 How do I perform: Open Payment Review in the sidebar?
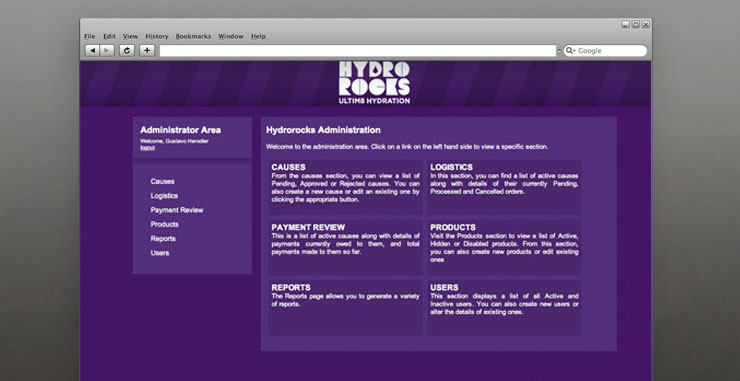coord(177,210)
